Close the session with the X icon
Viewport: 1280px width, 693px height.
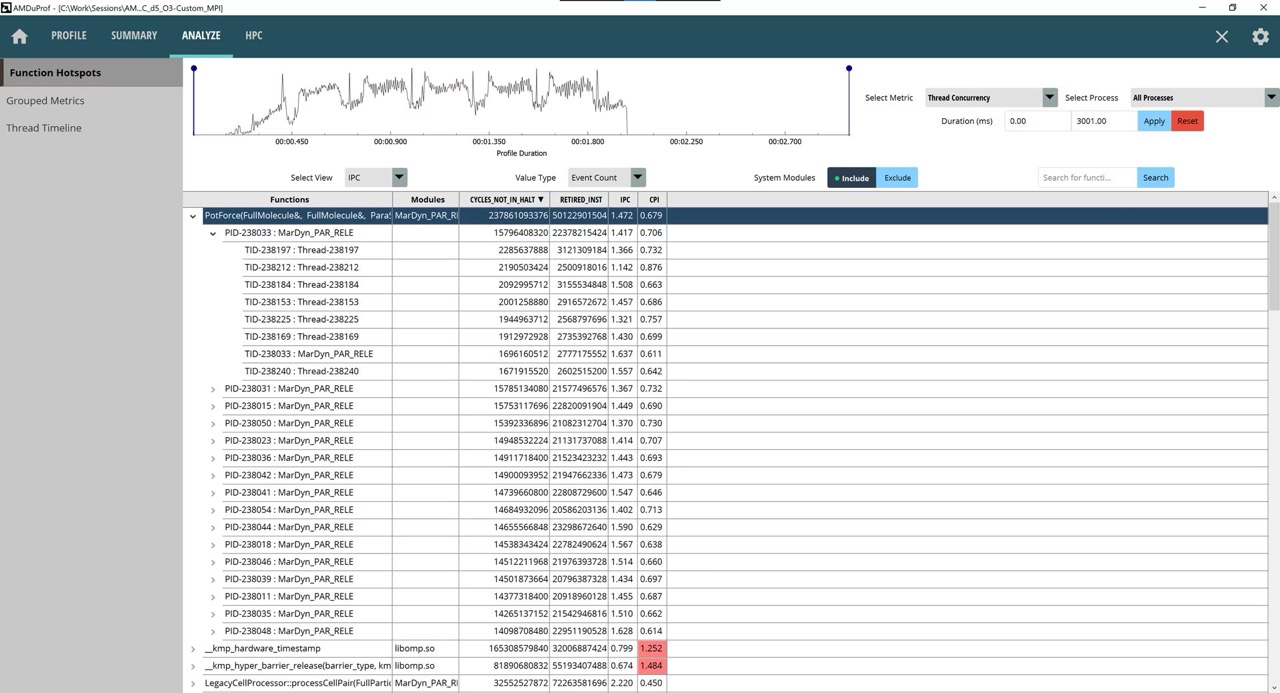tap(1221, 36)
